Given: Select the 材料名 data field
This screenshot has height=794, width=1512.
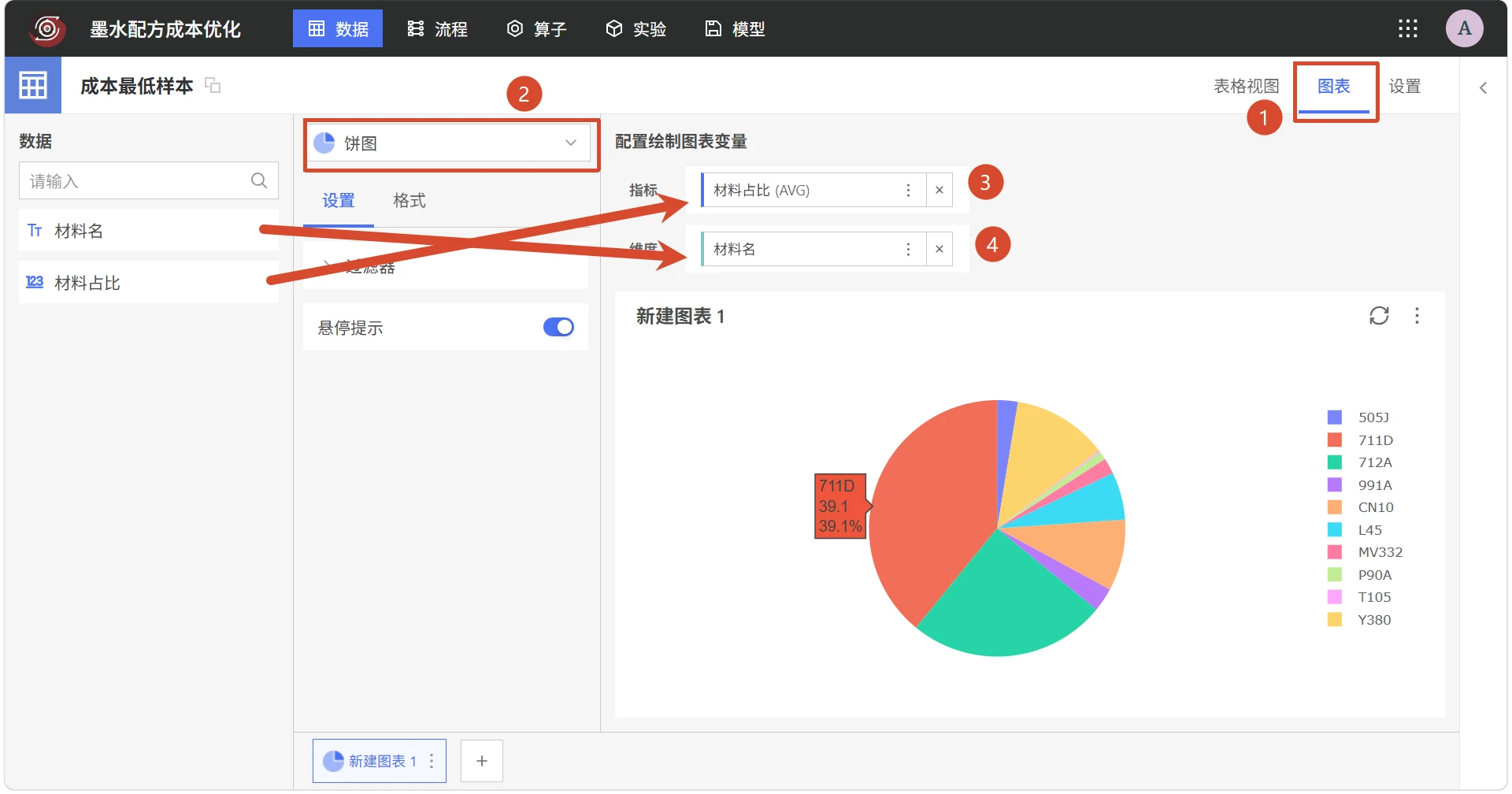Looking at the screenshot, I should click(x=149, y=230).
